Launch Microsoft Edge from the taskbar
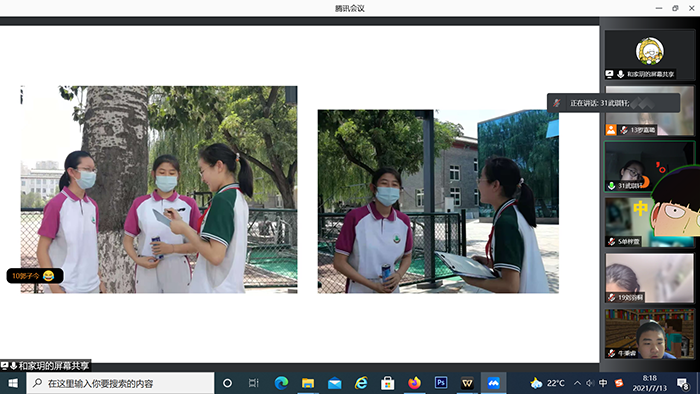The image size is (700, 394). coord(281,383)
